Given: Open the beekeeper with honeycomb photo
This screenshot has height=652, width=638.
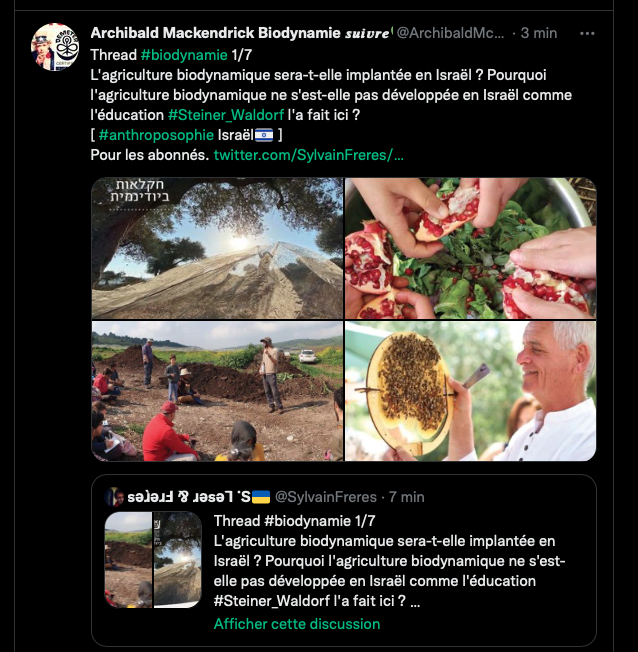Looking at the screenshot, I should coord(470,391).
